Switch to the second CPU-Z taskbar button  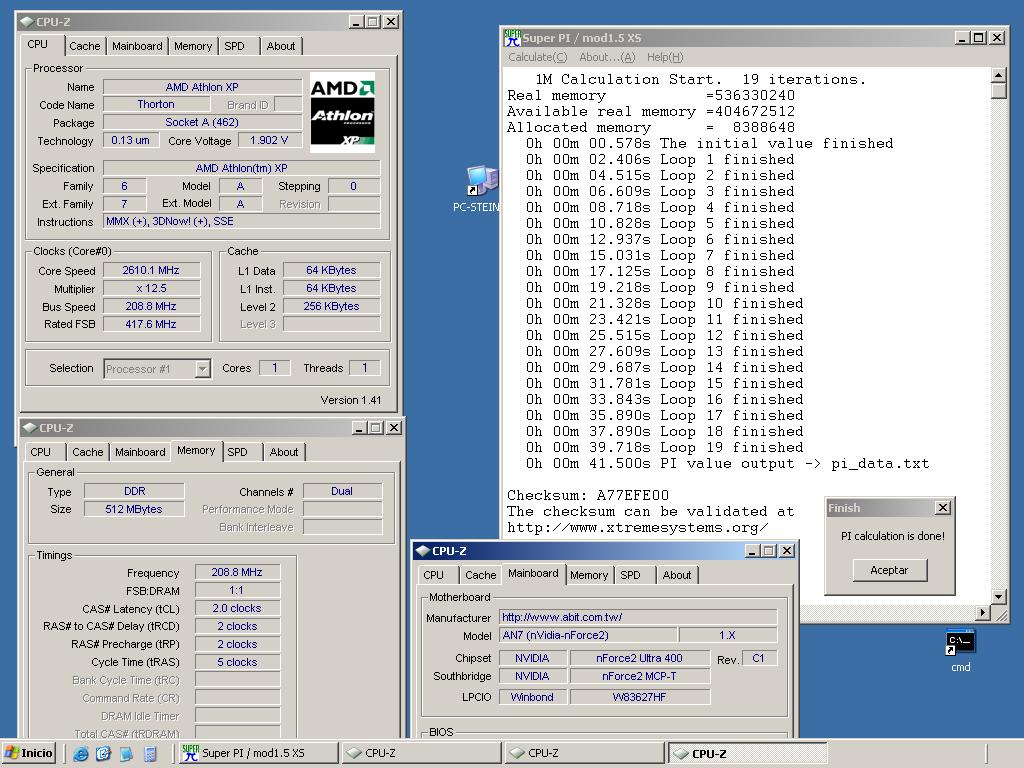click(x=584, y=753)
